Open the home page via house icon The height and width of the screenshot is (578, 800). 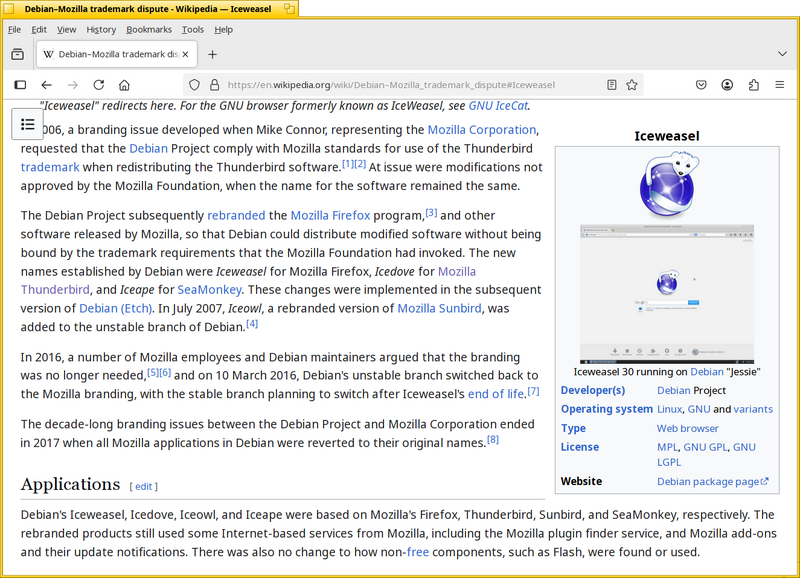point(124,85)
